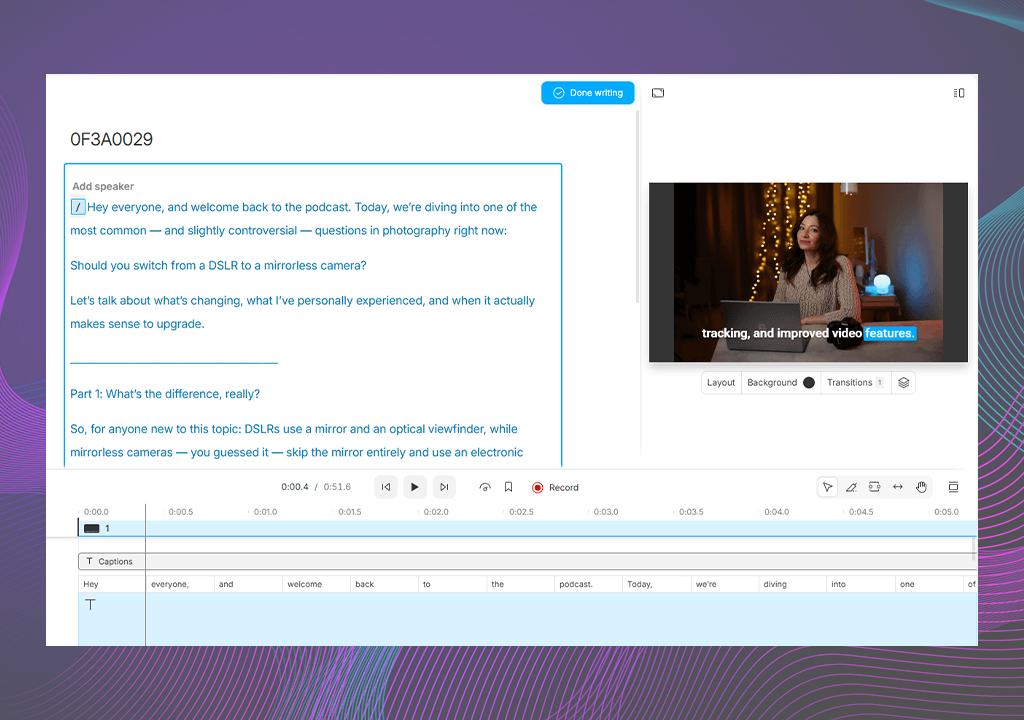Screen dimensions: 1024x720
Task: Add a bookmark marker icon
Action: [508, 487]
